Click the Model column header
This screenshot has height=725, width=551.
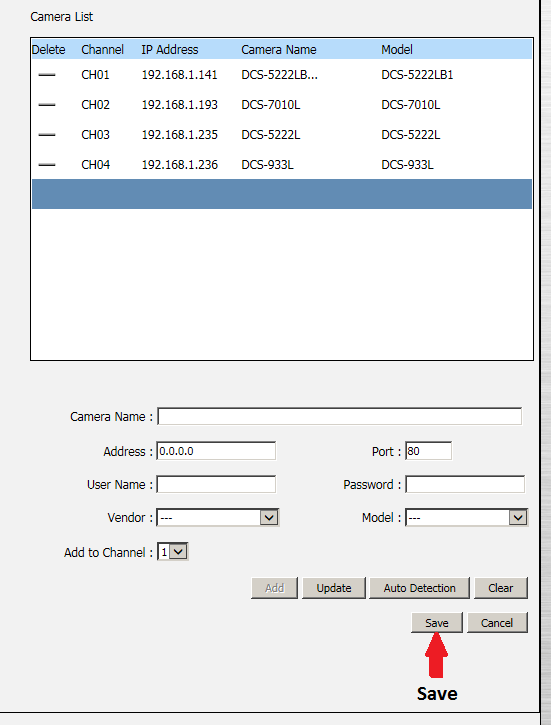pyautogui.click(x=397, y=49)
